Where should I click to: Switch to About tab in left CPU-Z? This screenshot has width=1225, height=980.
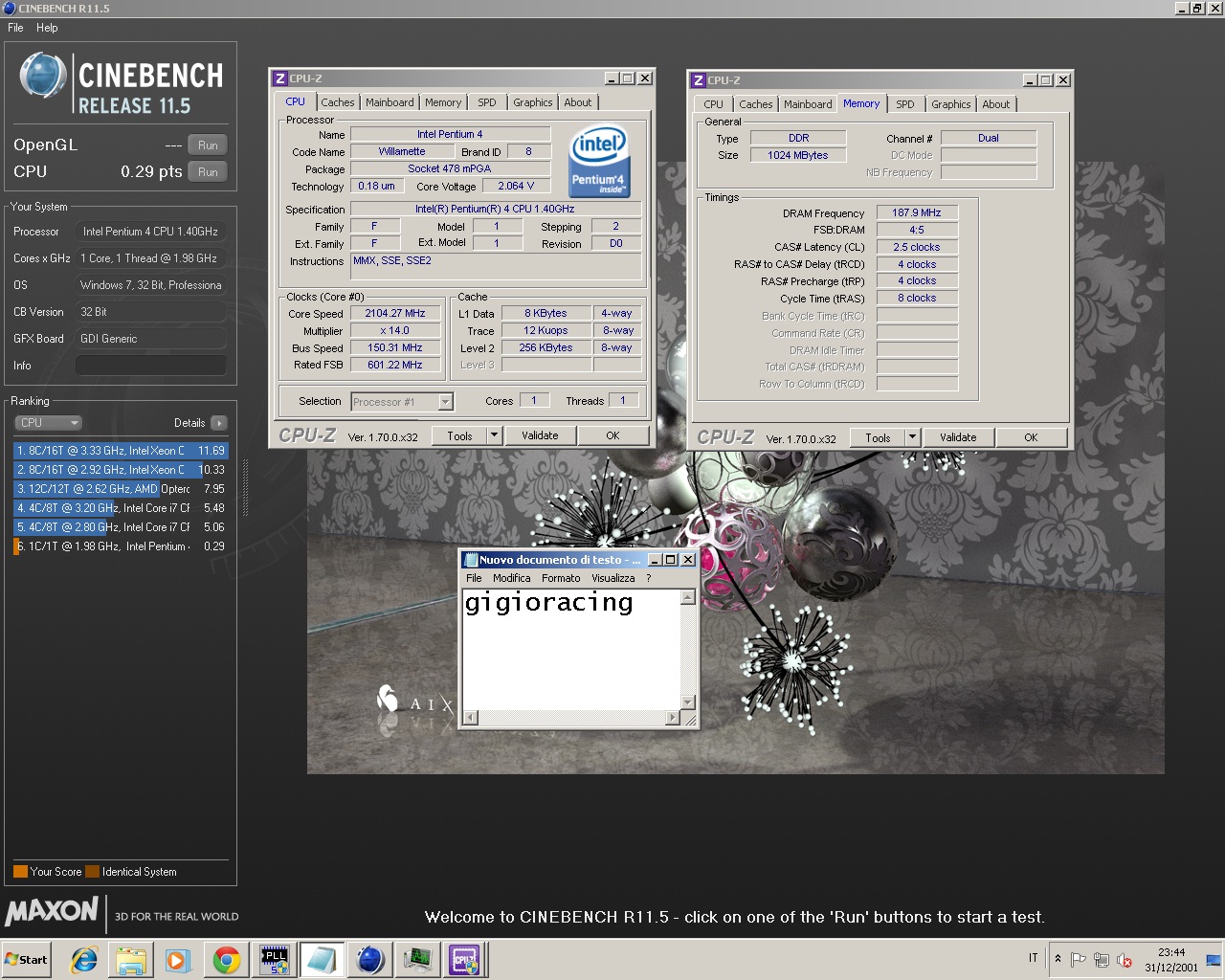578,102
